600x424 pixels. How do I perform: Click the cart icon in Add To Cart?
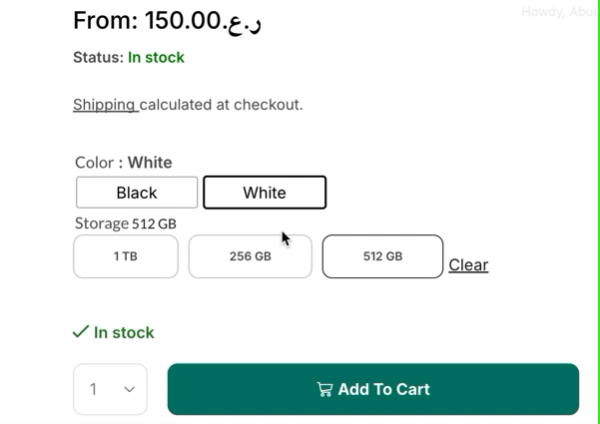coord(325,390)
